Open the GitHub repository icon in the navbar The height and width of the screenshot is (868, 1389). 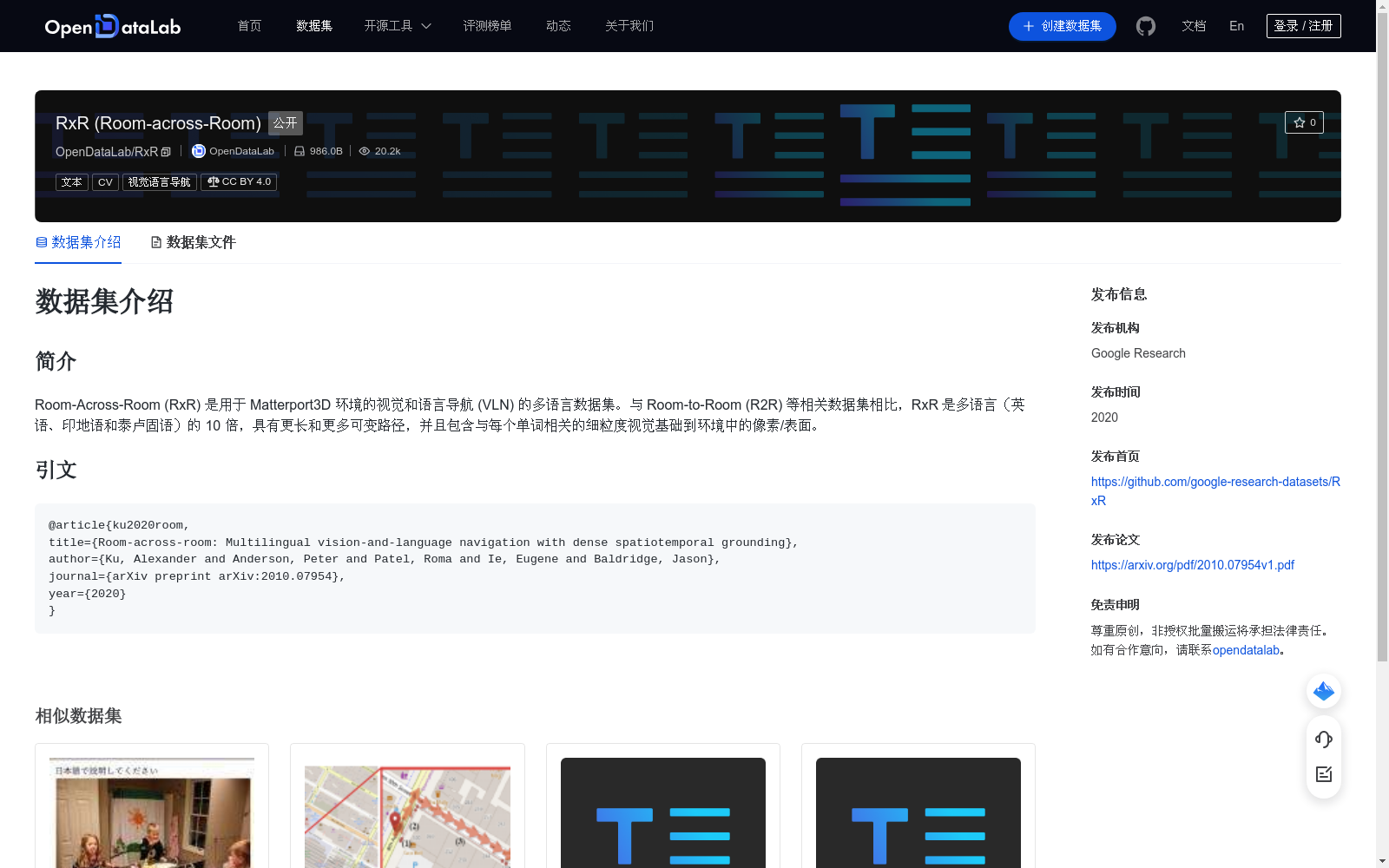point(1145,26)
